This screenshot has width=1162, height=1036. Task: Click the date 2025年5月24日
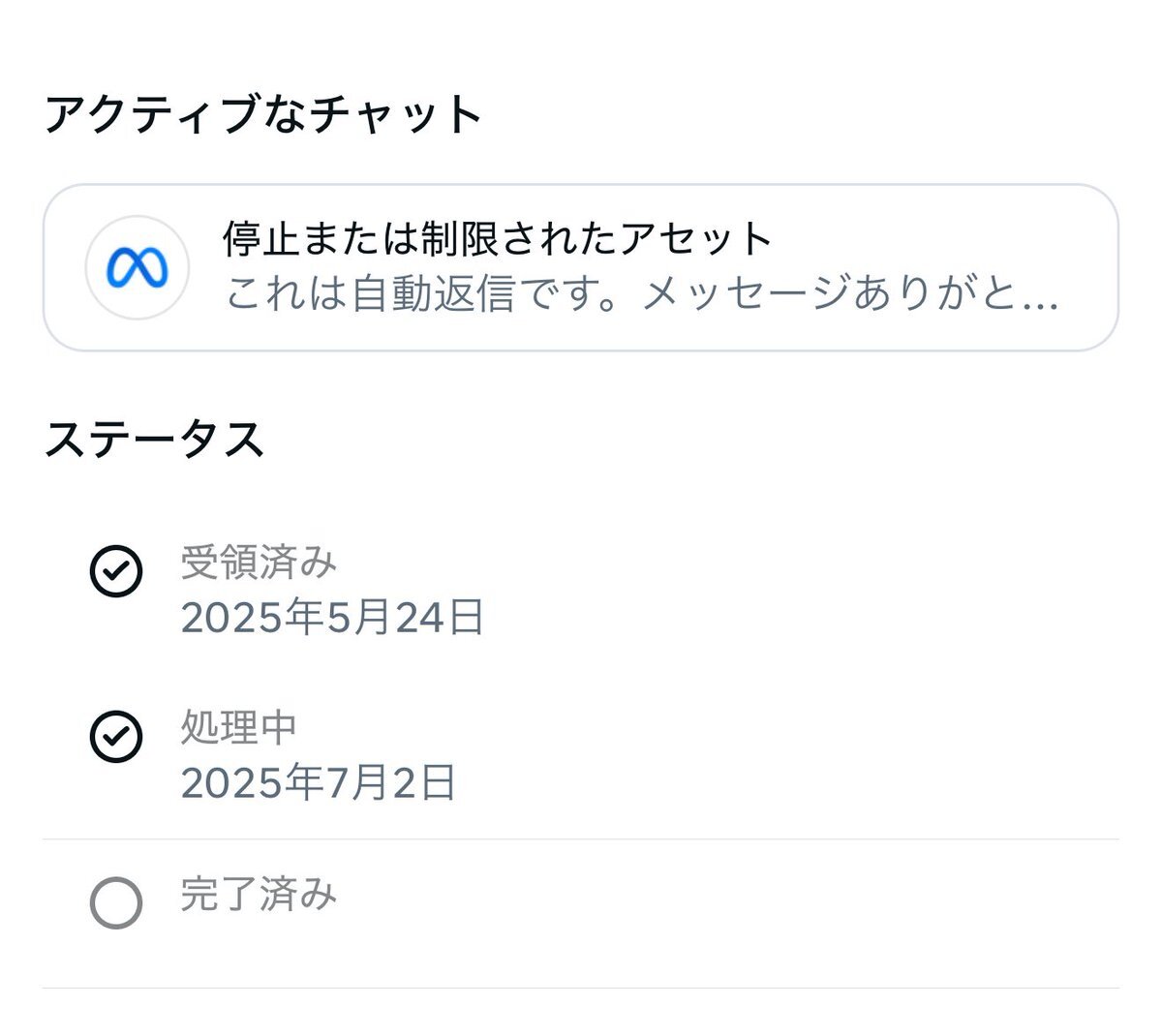(x=332, y=618)
